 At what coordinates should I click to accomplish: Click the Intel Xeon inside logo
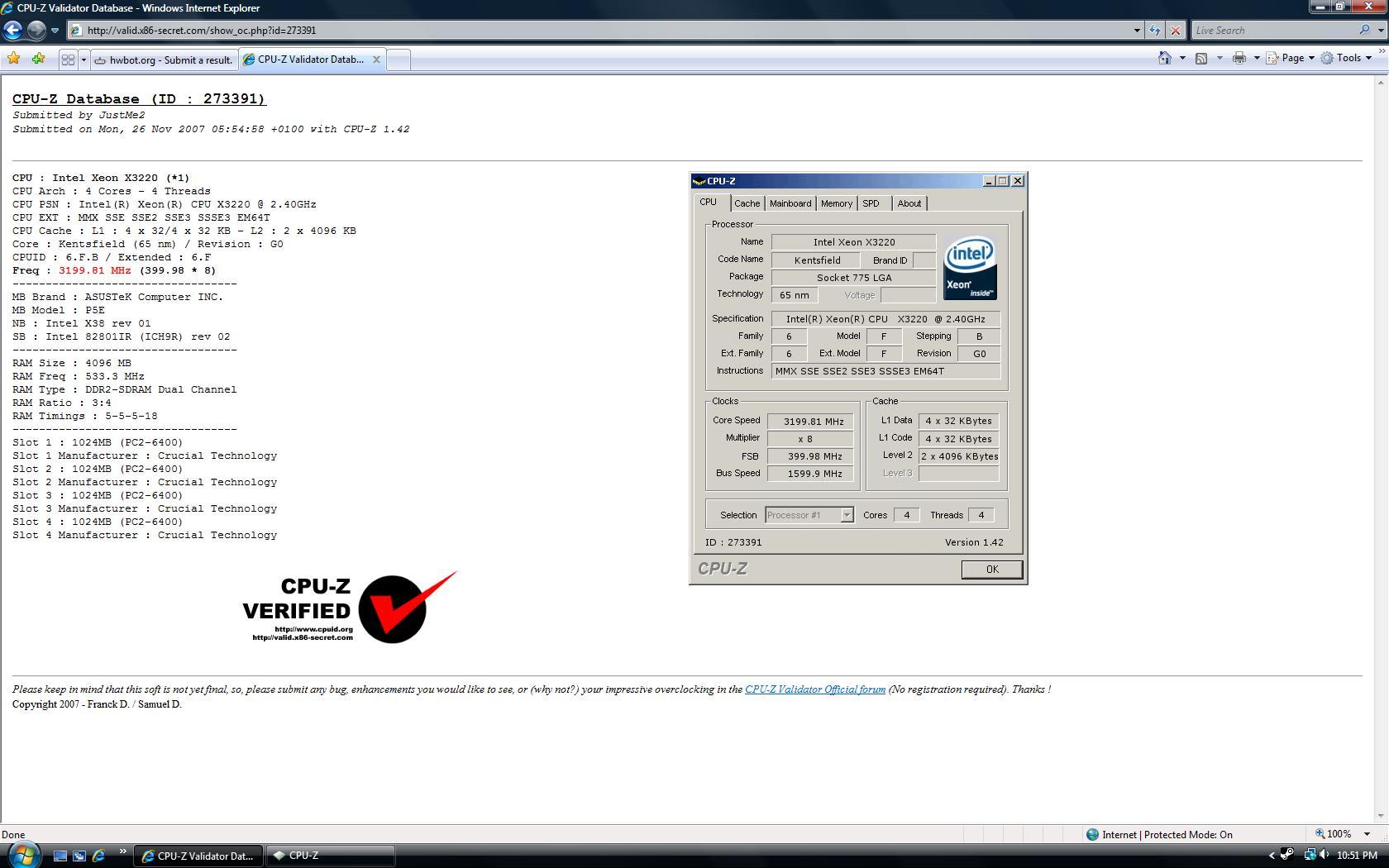coord(969,268)
